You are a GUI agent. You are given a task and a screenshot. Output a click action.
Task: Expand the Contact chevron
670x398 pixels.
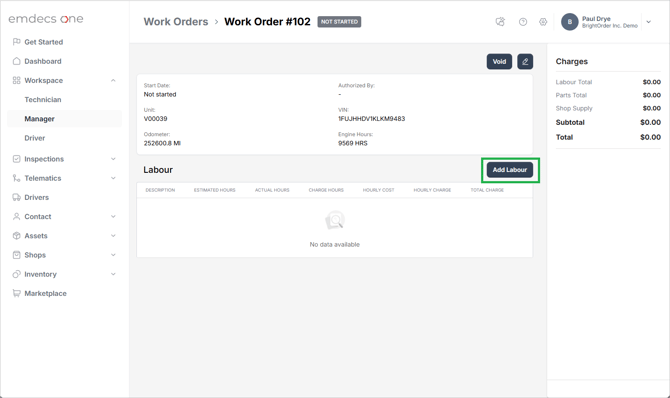tap(113, 217)
